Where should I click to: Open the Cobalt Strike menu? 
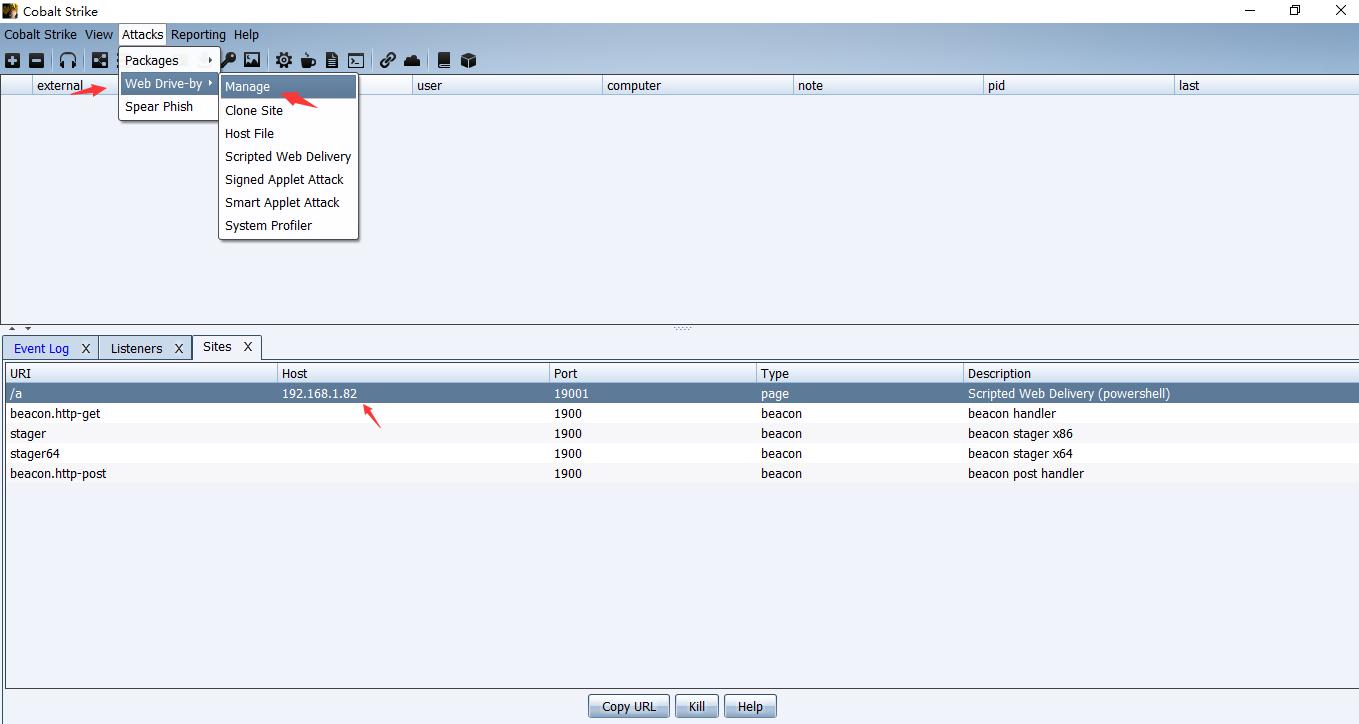(x=40, y=34)
